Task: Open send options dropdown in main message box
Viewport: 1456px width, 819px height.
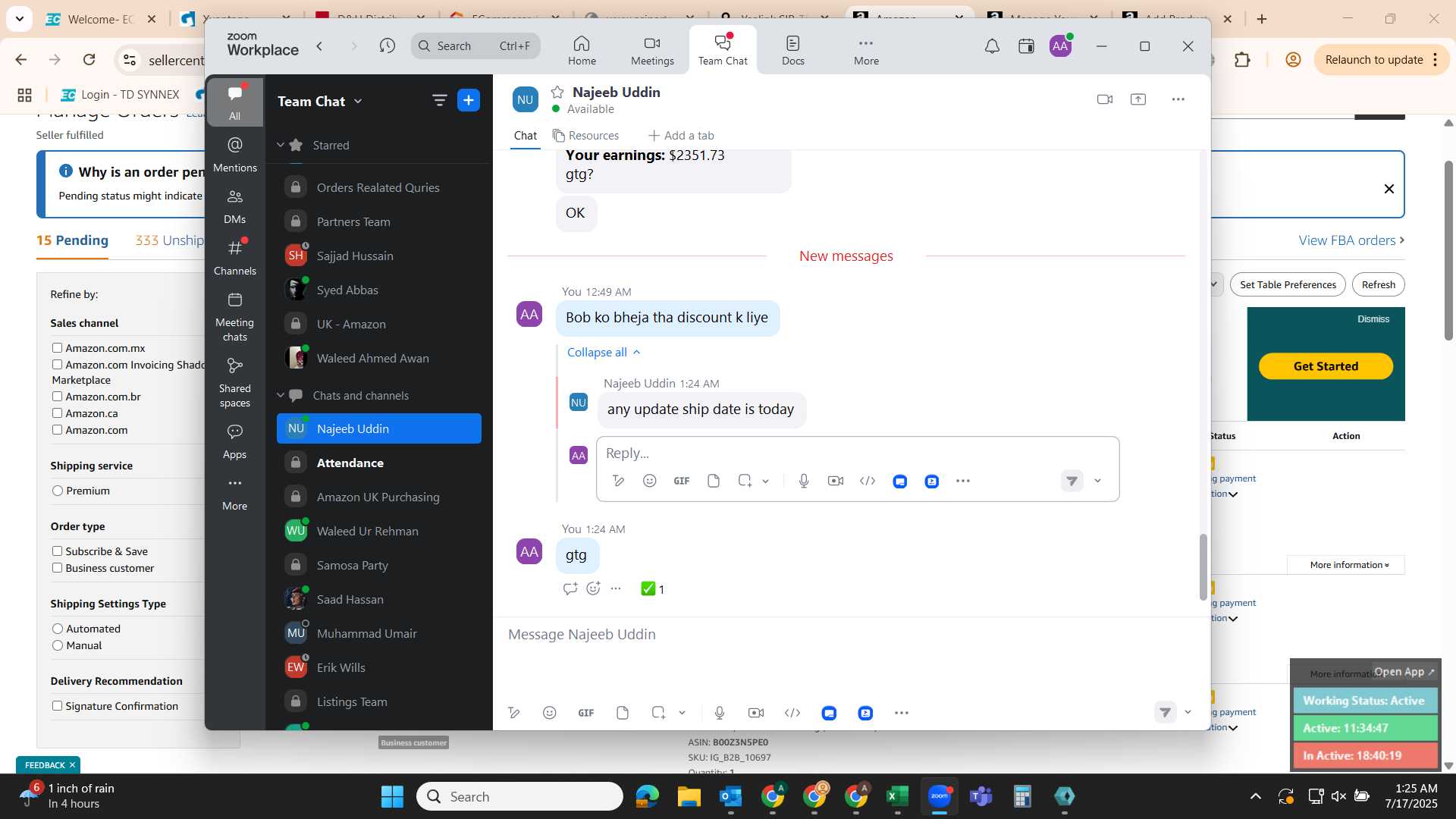Action: tap(1188, 712)
